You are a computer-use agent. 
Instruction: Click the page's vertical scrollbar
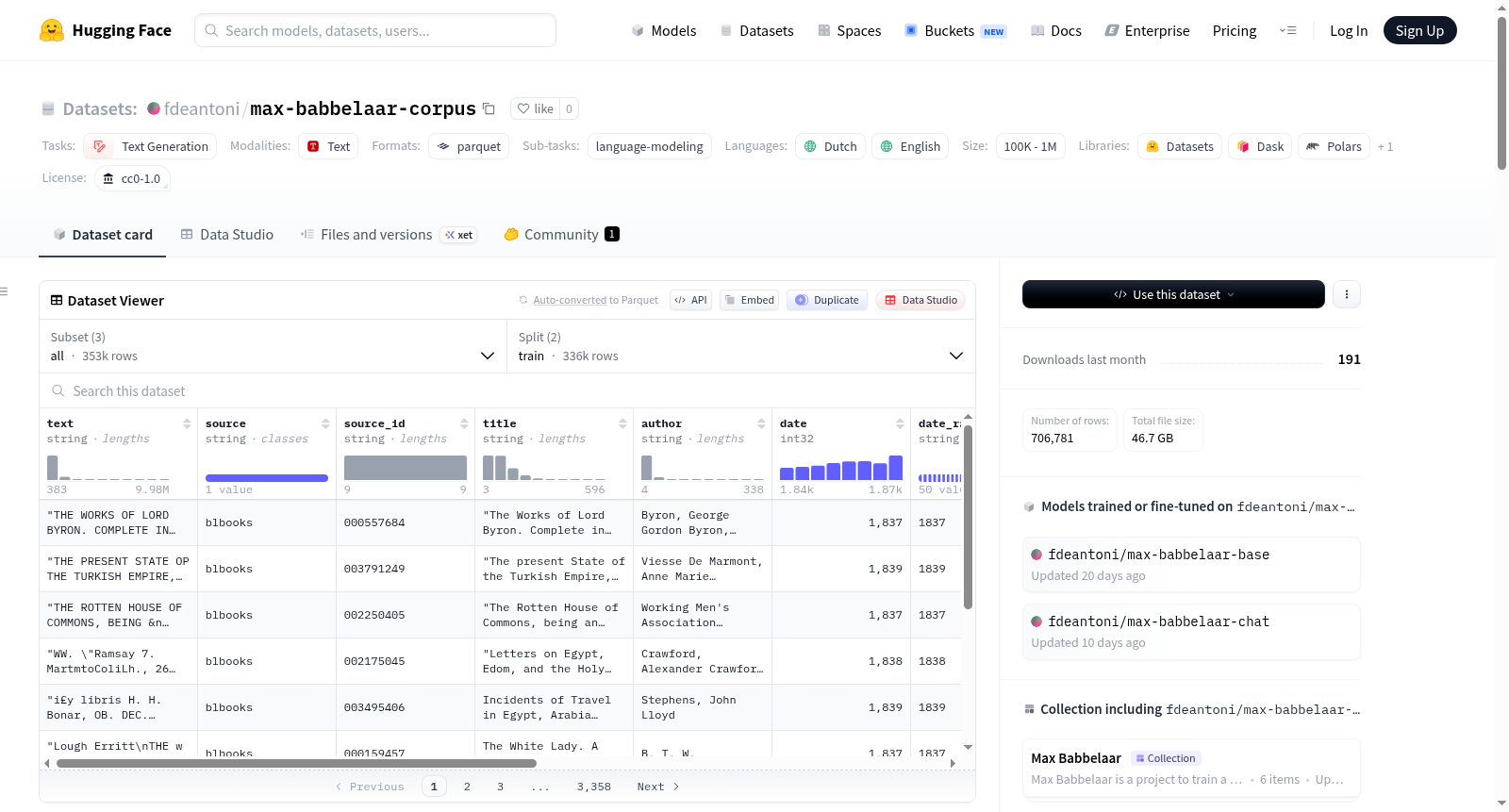(x=1501, y=92)
